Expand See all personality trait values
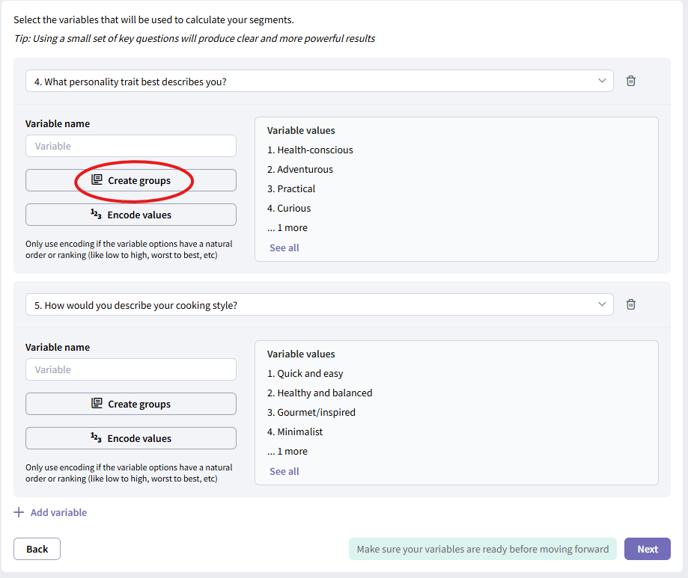Screen dimensions: 688x578 (284, 248)
